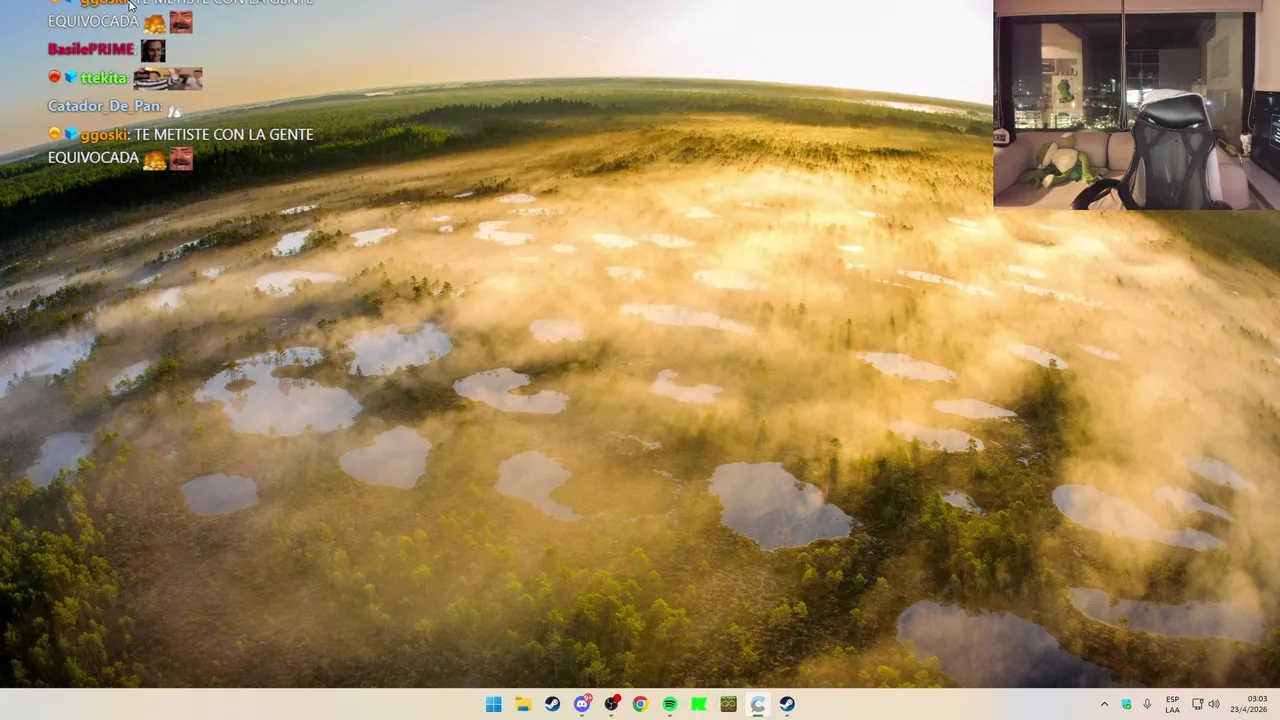The image size is (1280, 720).
Task: Open the bright green app icon in taskbar
Action: click(x=699, y=704)
